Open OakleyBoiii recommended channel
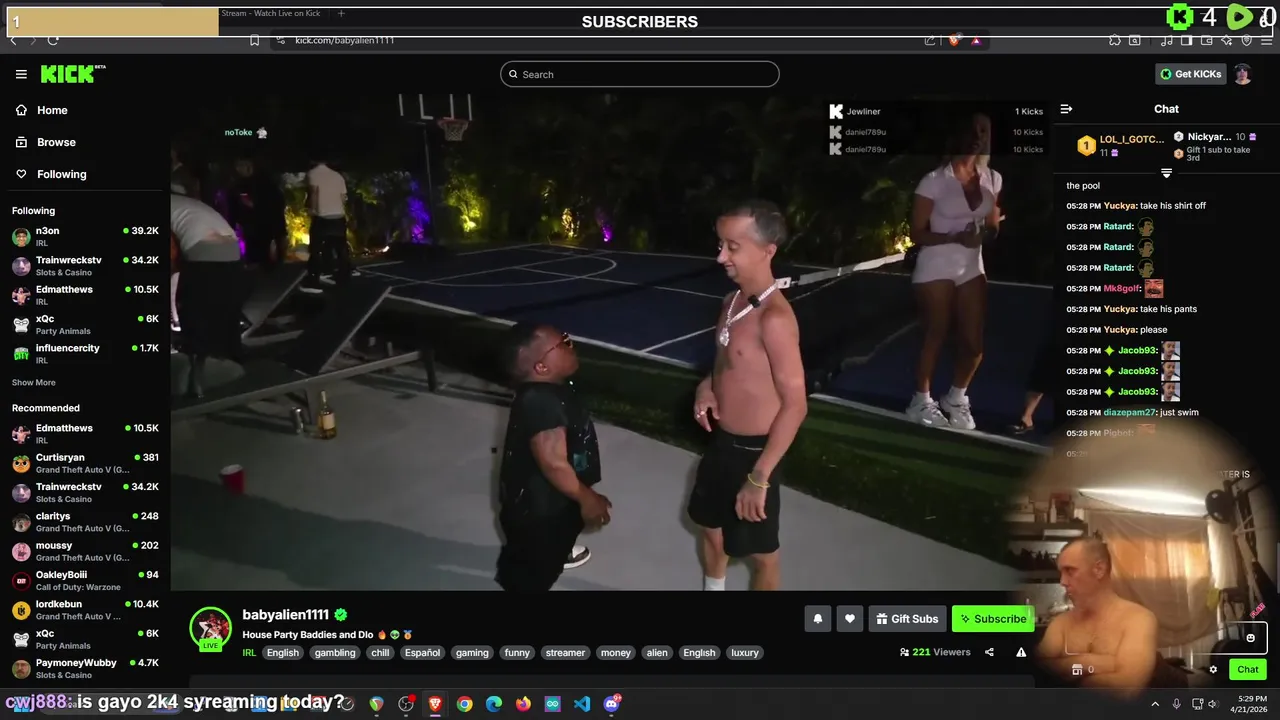Screen dimensions: 1280x720 click(85, 580)
